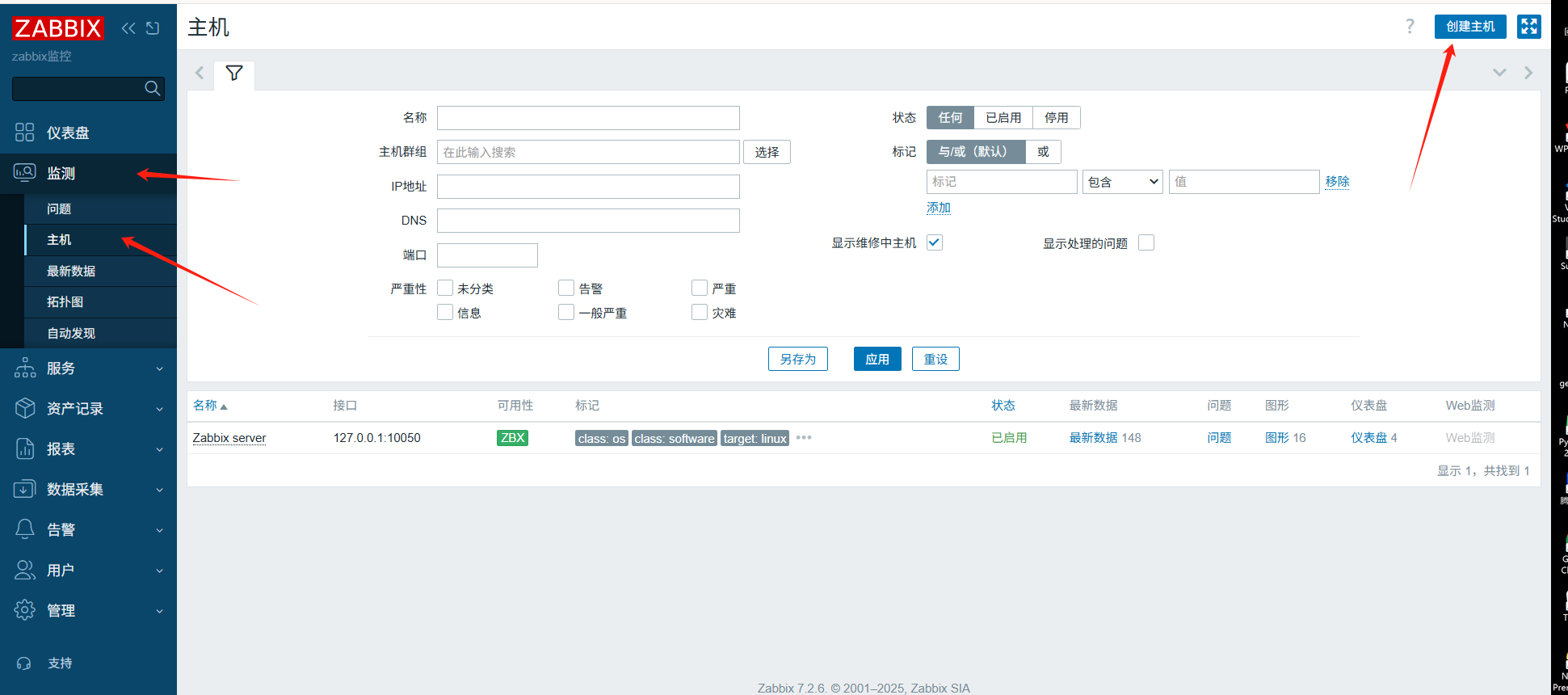Viewport: 1568px width, 695px height.
Task: Expand the 管理 menu chevron
Action: 159,611
